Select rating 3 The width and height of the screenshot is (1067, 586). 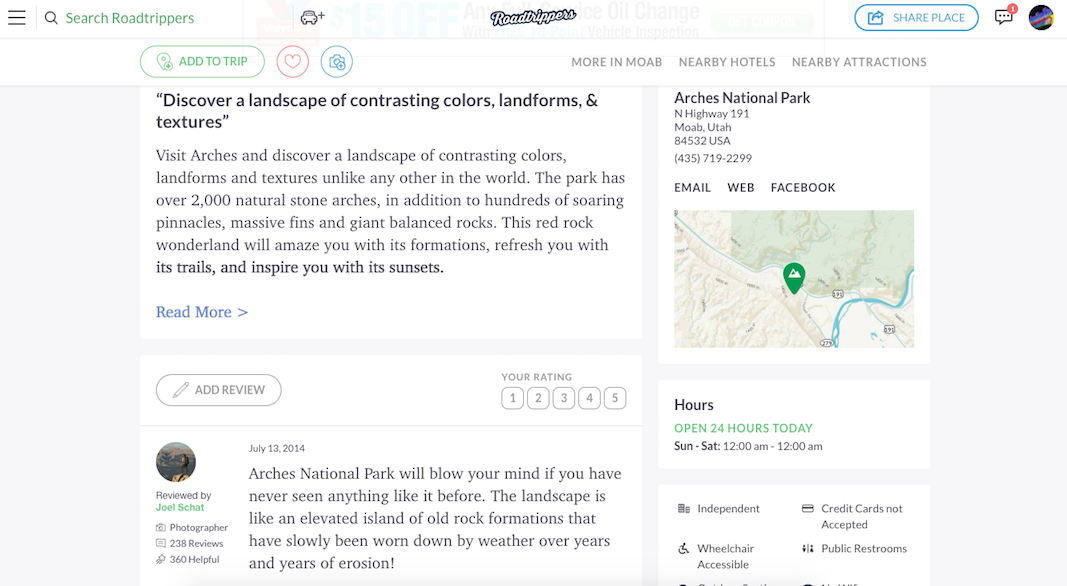[x=563, y=398]
